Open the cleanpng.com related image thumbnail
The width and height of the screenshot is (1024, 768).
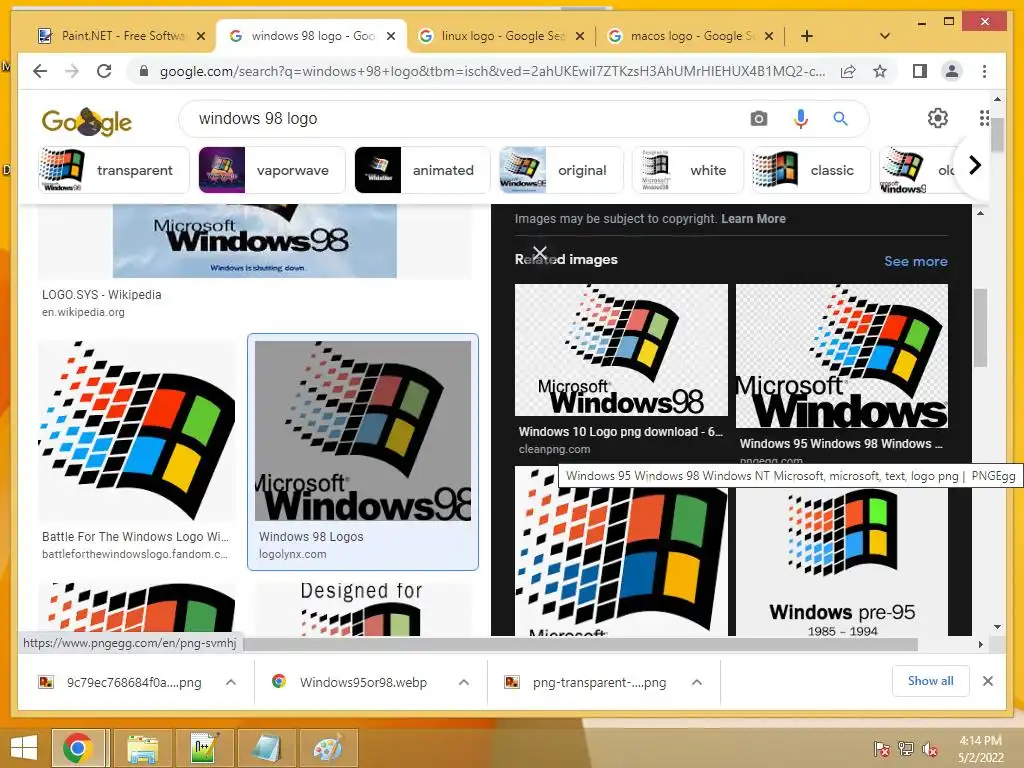[621, 350]
